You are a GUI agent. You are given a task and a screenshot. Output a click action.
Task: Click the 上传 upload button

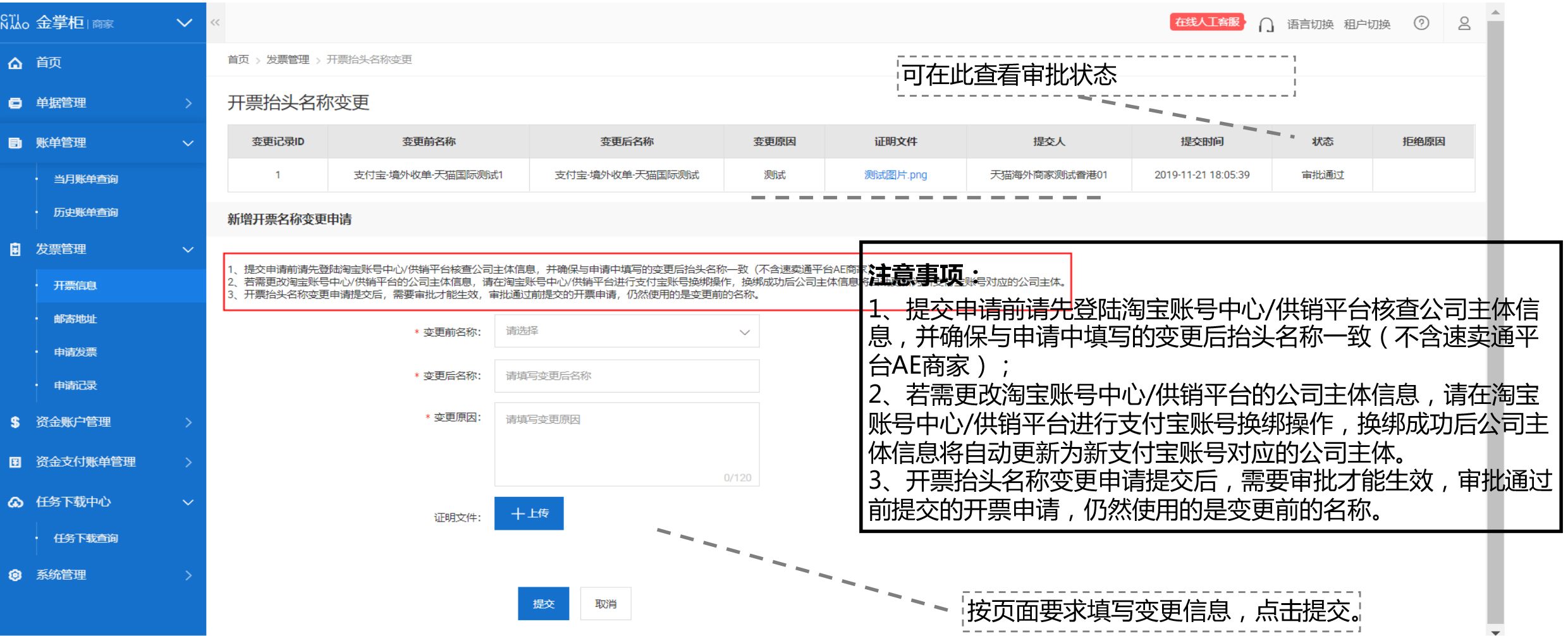click(529, 513)
